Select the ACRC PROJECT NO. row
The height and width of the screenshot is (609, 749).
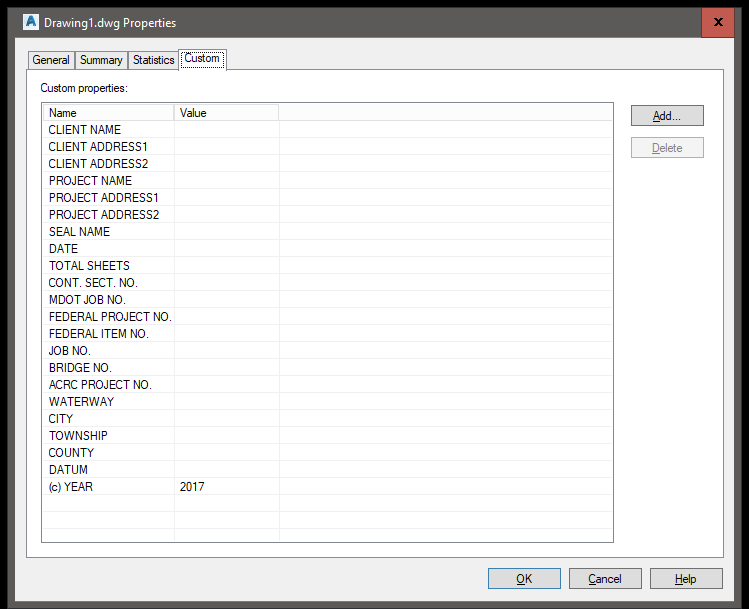327,385
